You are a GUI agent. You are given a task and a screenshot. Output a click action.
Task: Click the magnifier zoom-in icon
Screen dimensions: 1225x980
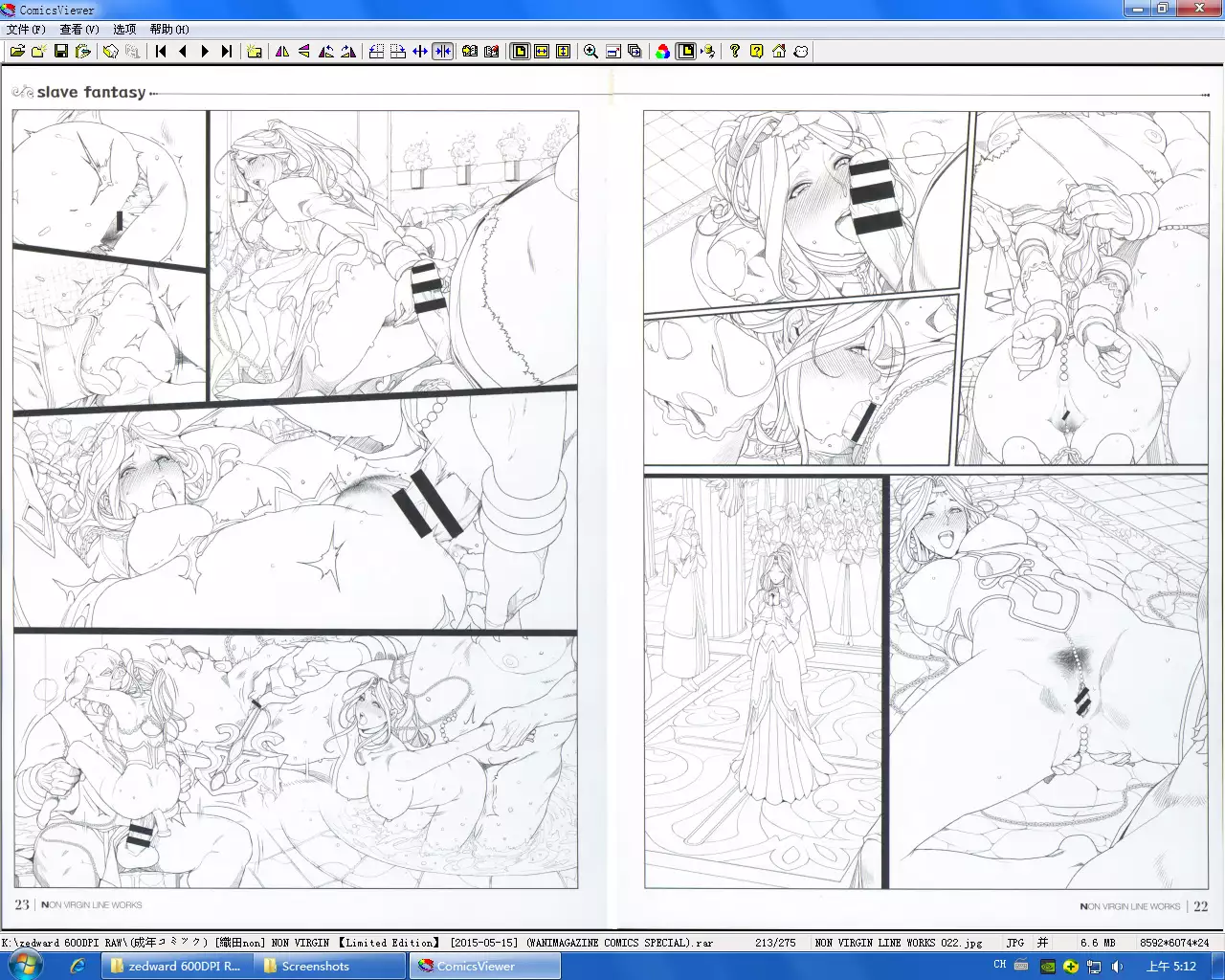pyautogui.click(x=590, y=52)
